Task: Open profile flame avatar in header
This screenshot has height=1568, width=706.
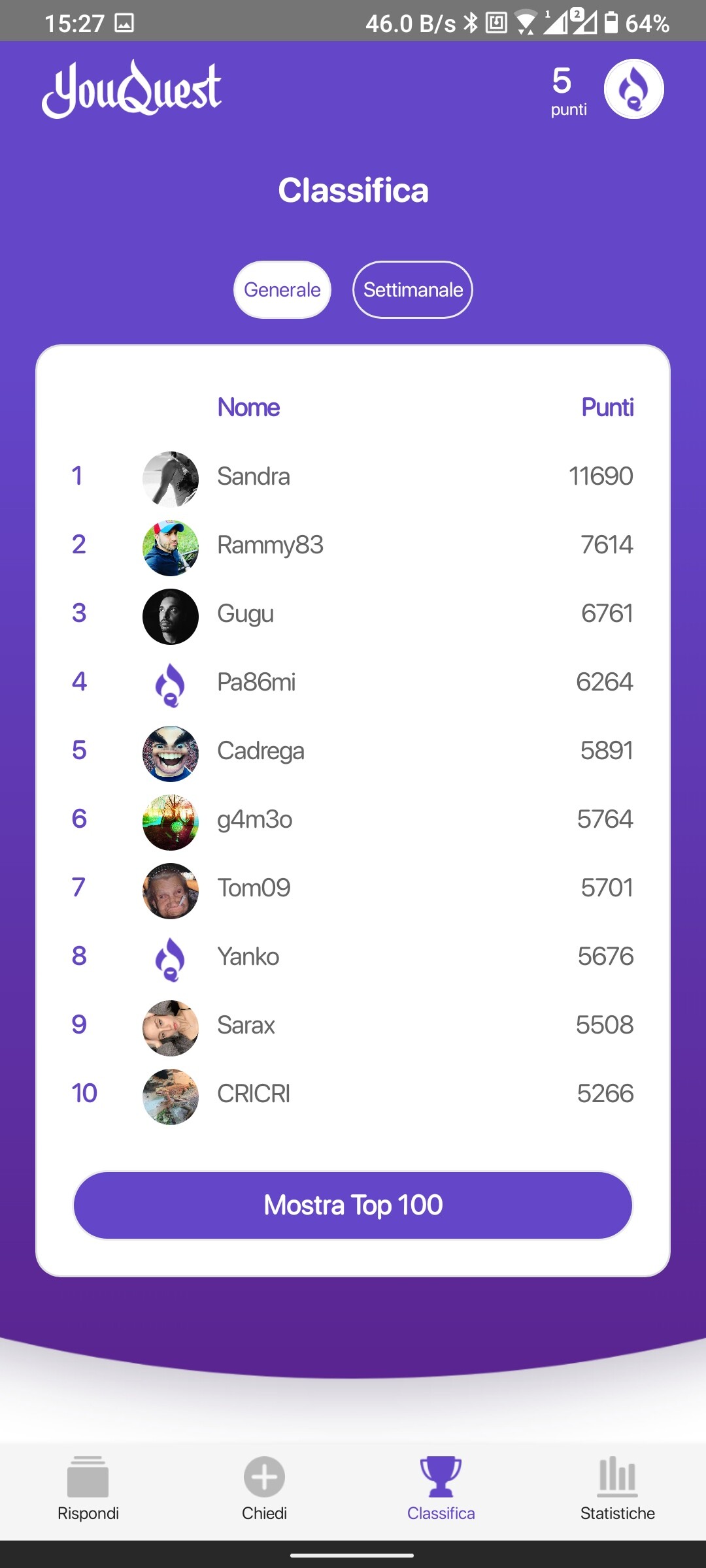Action: click(633, 89)
